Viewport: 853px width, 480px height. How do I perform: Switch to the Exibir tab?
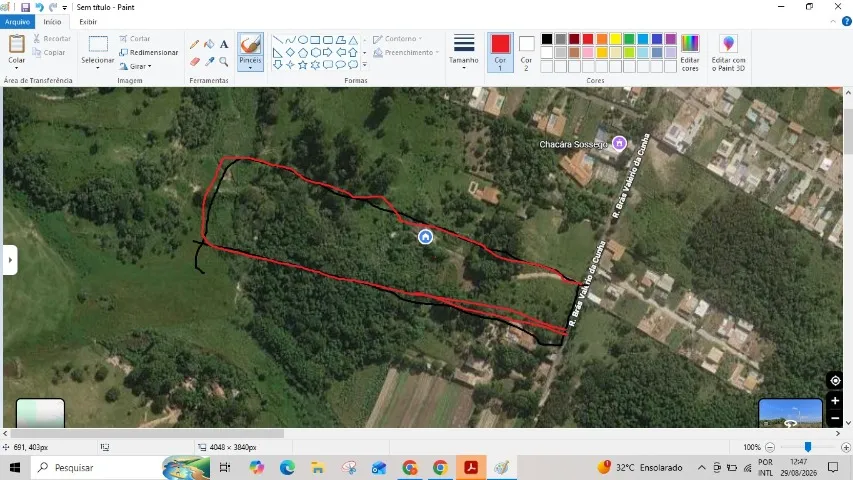[88, 22]
